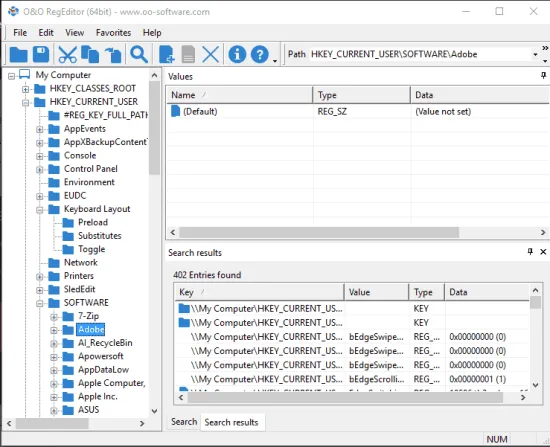Open search with the magnifier icon

(139, 55)
